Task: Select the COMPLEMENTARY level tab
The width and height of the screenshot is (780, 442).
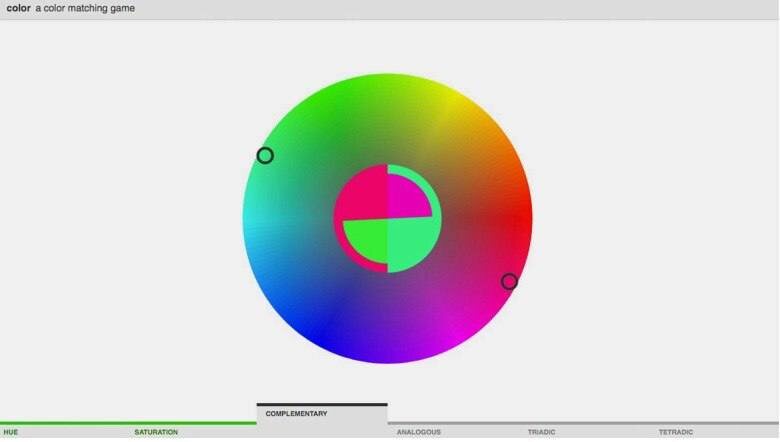Action: [x=322, y=421]
